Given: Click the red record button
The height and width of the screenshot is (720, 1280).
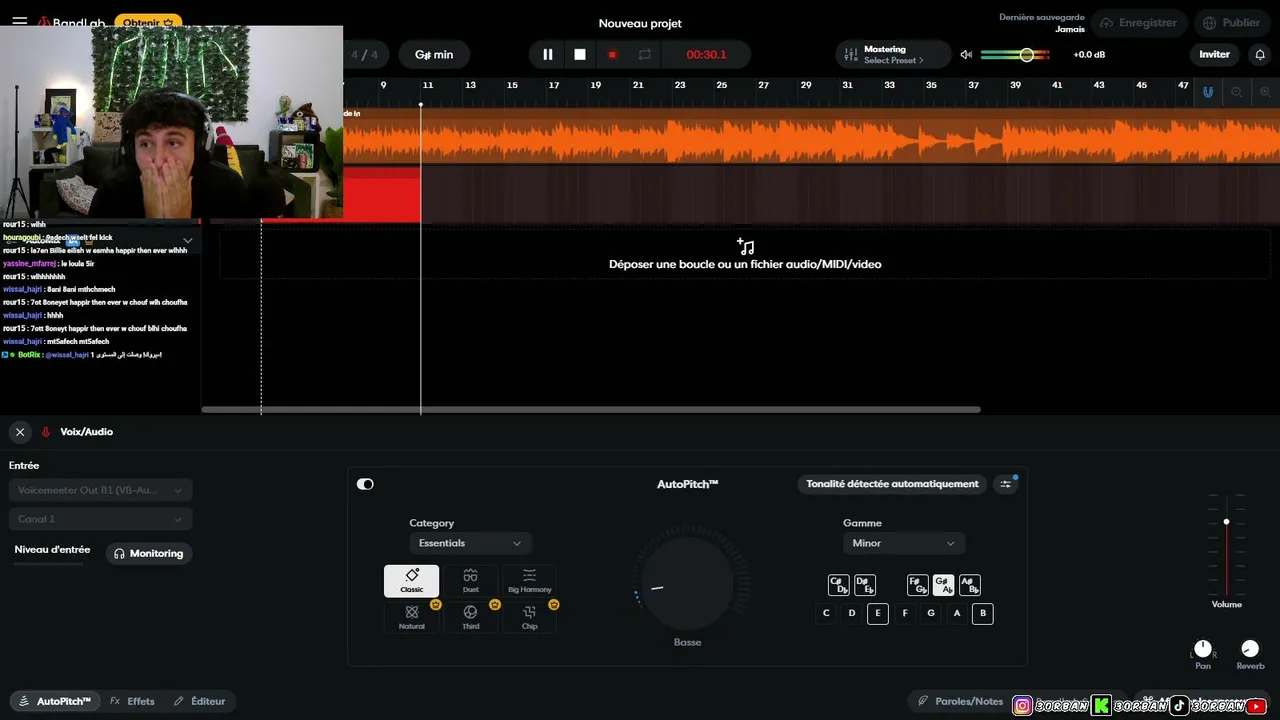Looking at the screenshot, I should point(612,54).
